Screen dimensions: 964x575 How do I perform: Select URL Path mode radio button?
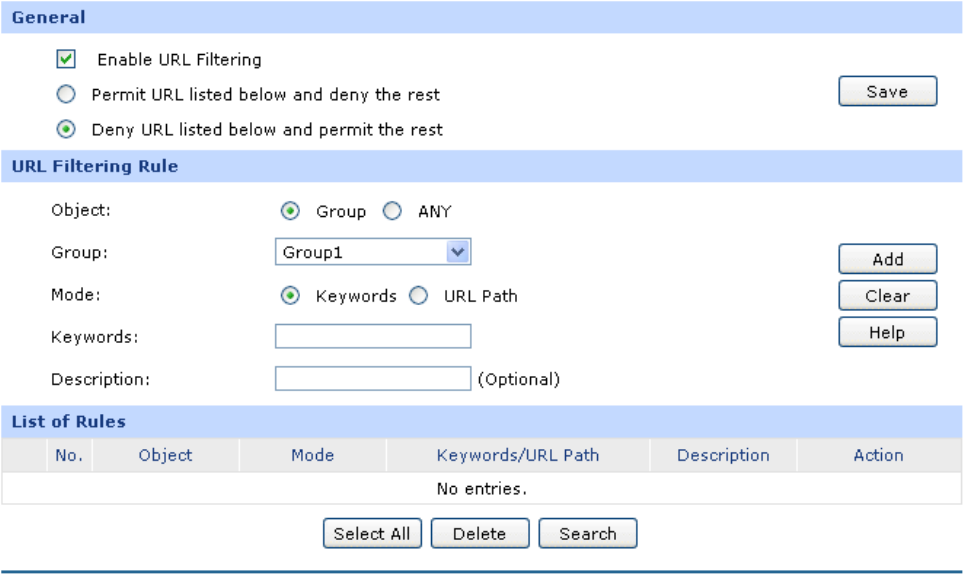click(x=419, y=296)
